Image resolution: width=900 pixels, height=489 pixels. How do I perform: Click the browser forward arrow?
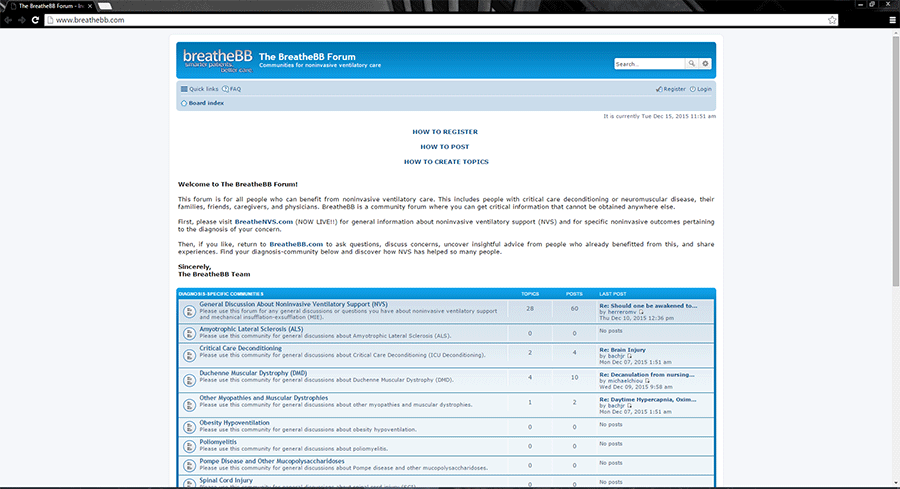22,20
